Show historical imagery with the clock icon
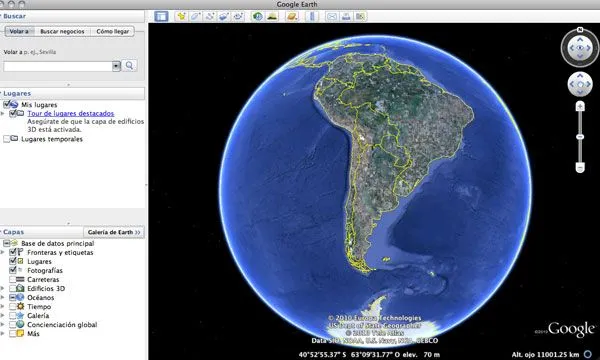This screenshot has height=360, width=600. tap(258, 16)
